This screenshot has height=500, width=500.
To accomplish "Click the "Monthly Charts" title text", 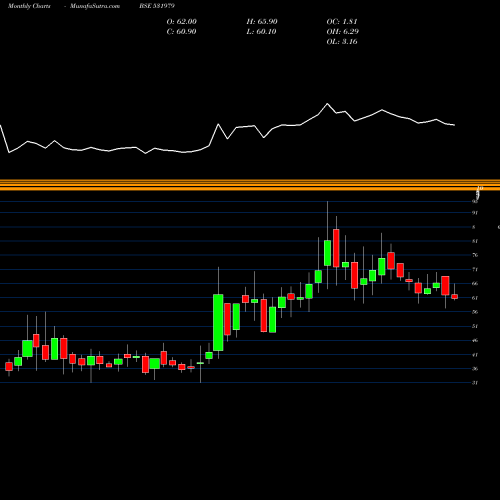I will click(x=29, y=6).
